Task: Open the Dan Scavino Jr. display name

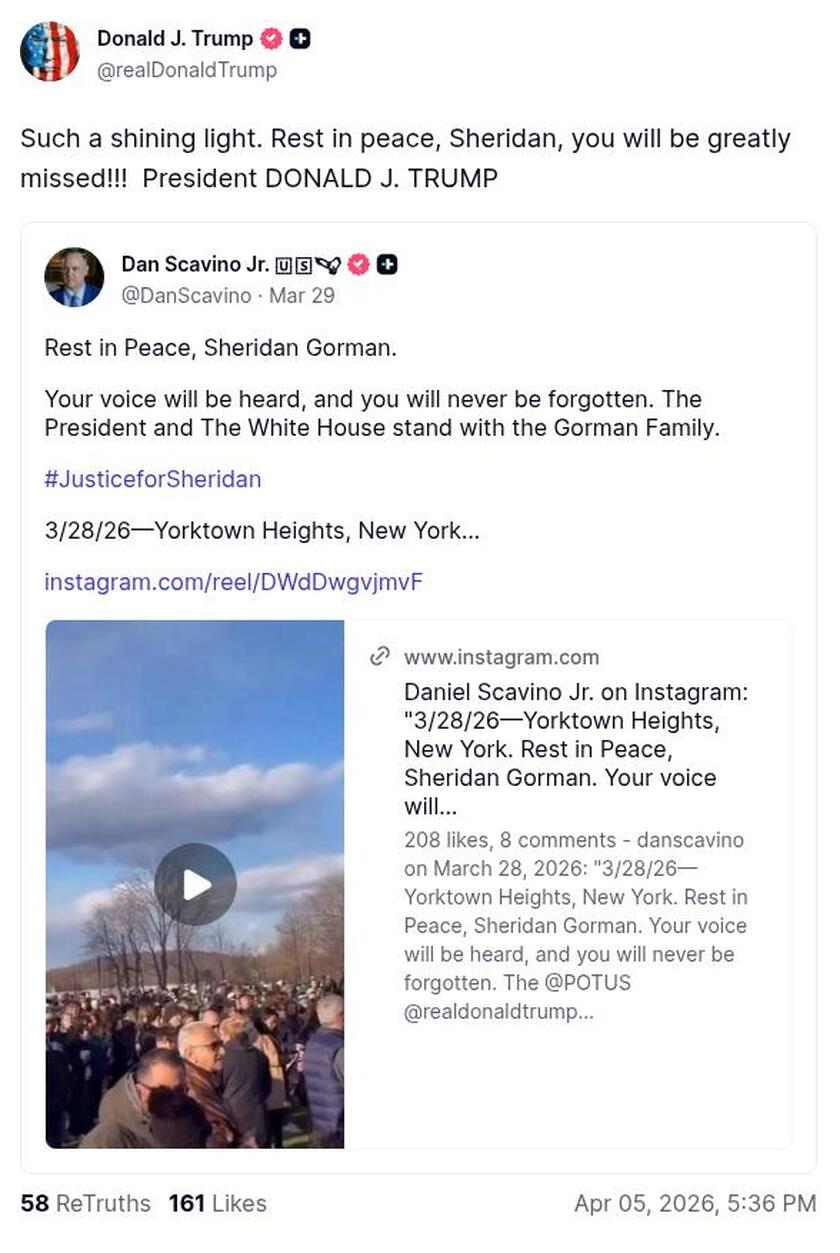Action: [195, 264]
